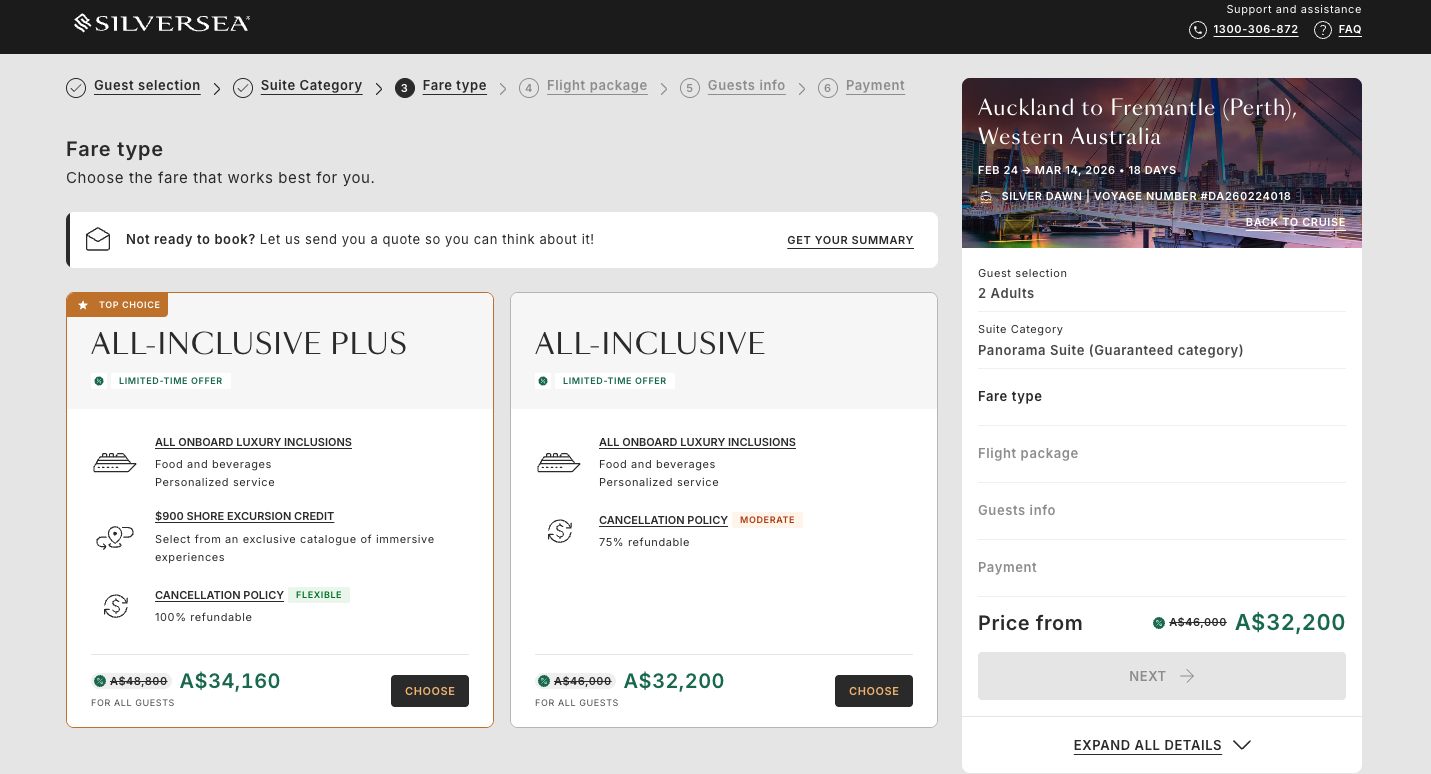This screenshot has height=774, width=1431.
Task: Choose the All-Inclusive fare for A$32,200
Action: tap(873, 691)
